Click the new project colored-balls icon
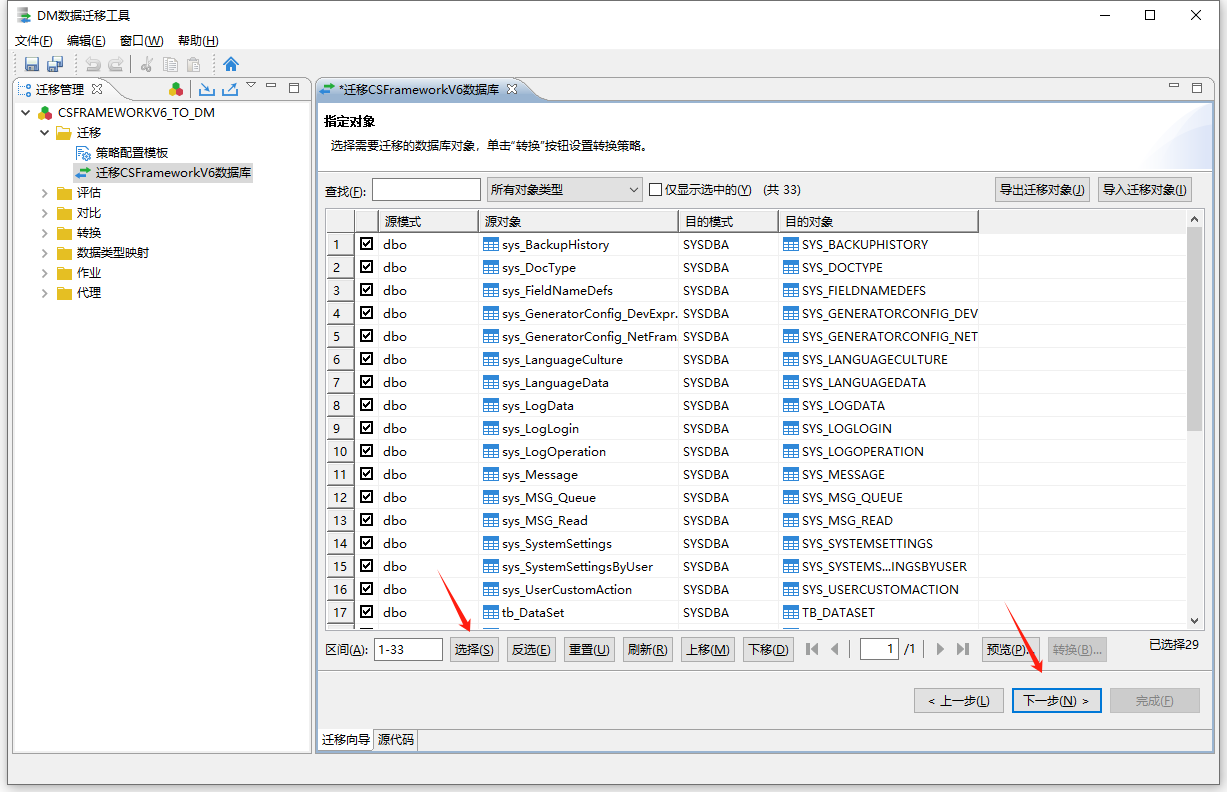The image size is (1227, 792). 176,89
